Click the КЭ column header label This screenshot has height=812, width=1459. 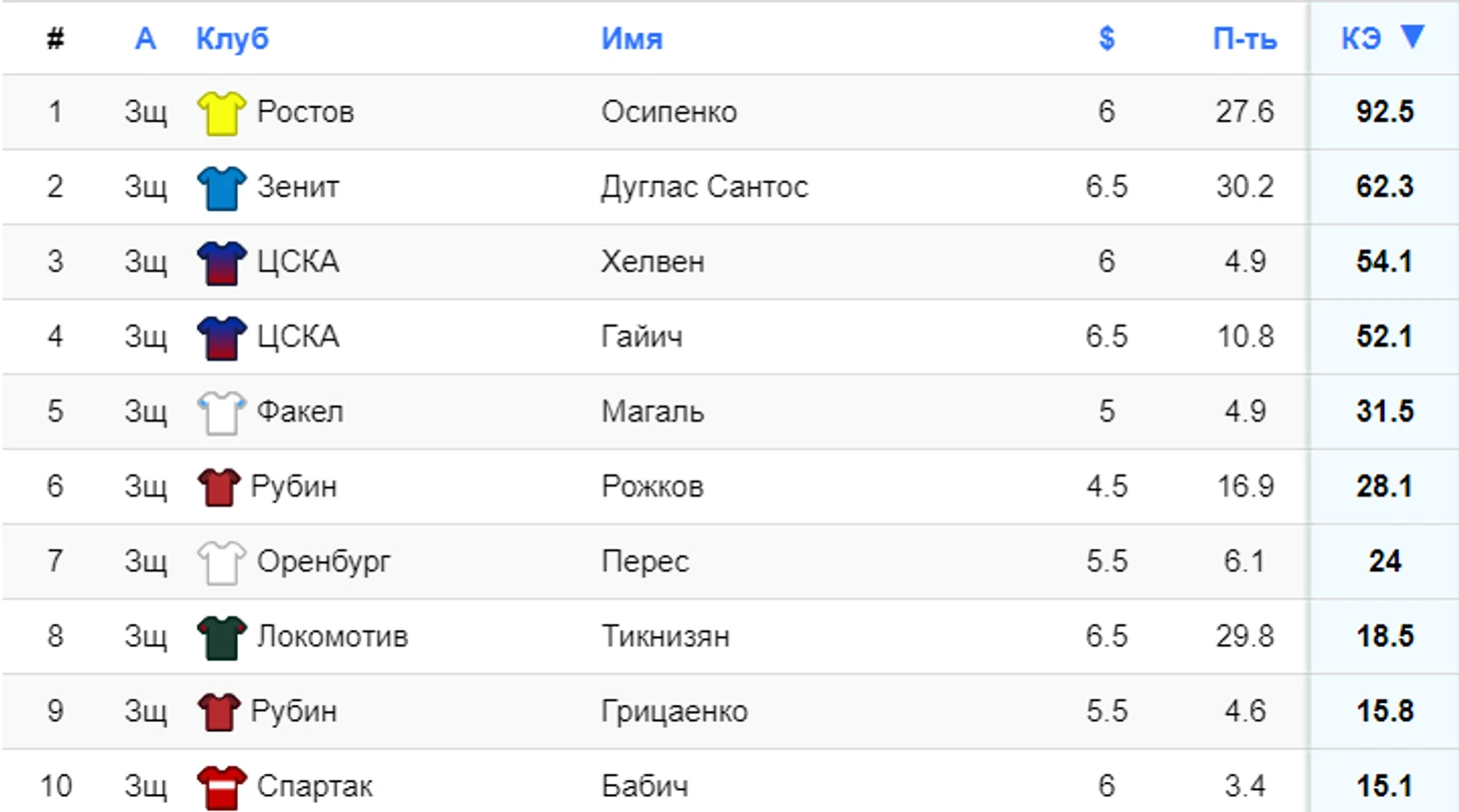(1361, 39)
